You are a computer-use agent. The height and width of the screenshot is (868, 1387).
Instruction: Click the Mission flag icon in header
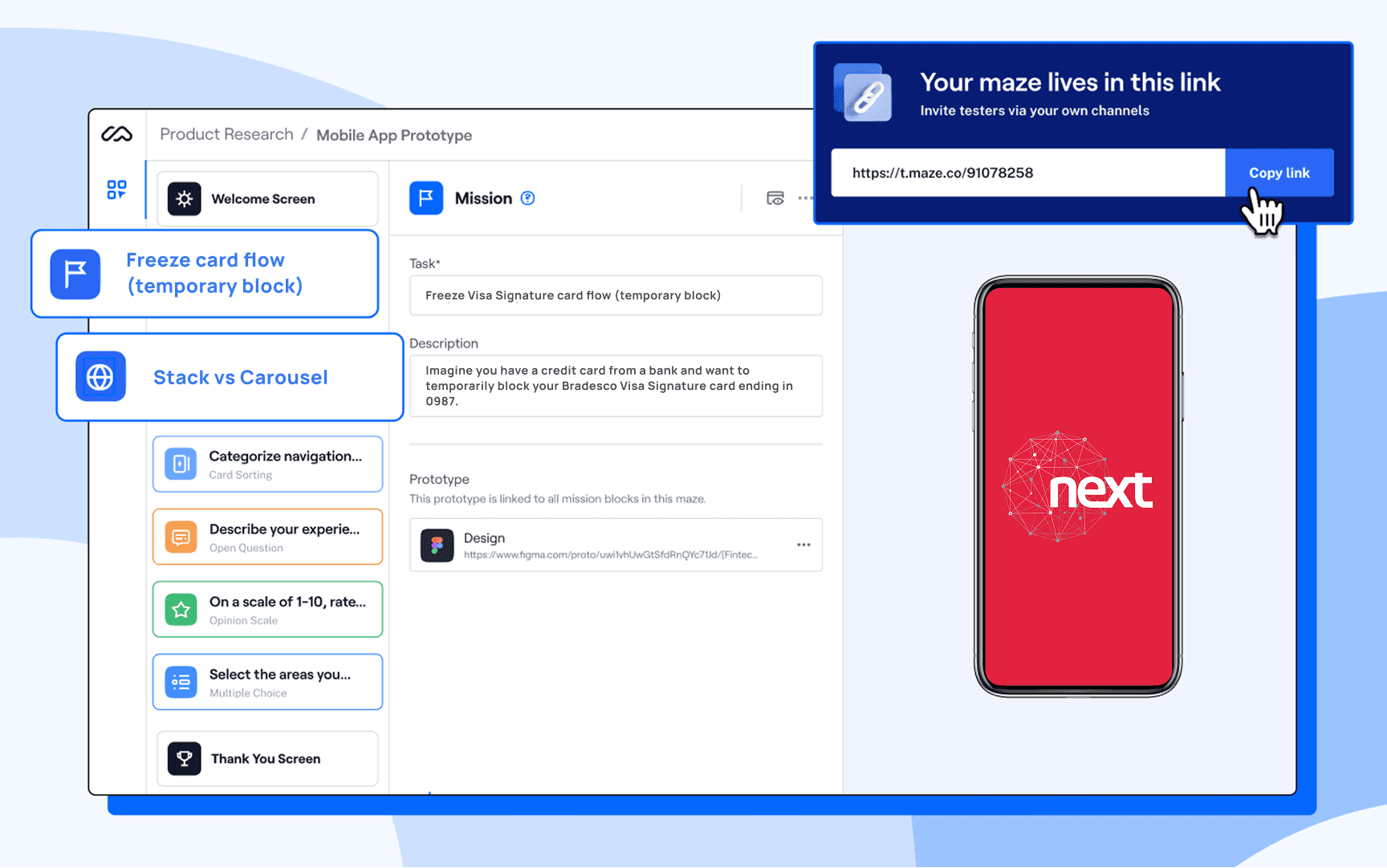426,198
